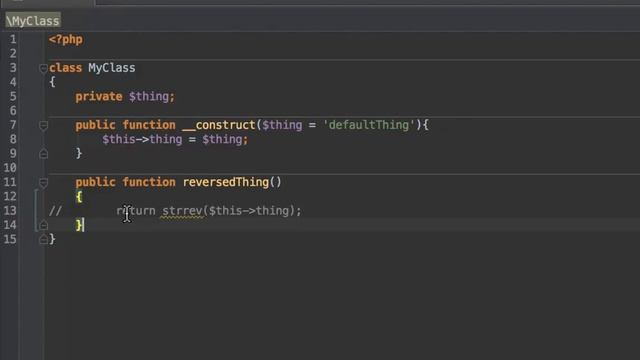Click line number 13 in gutter

pos(10,211)
